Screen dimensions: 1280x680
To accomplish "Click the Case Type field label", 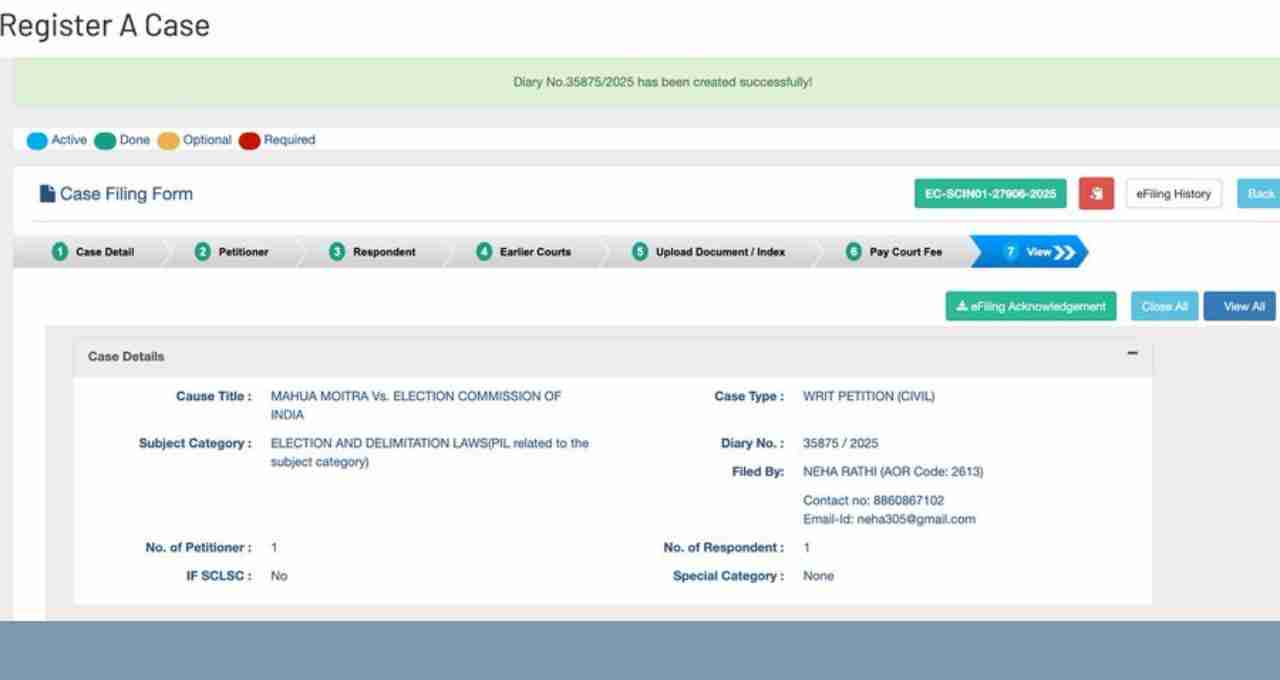I will [749, 396].
